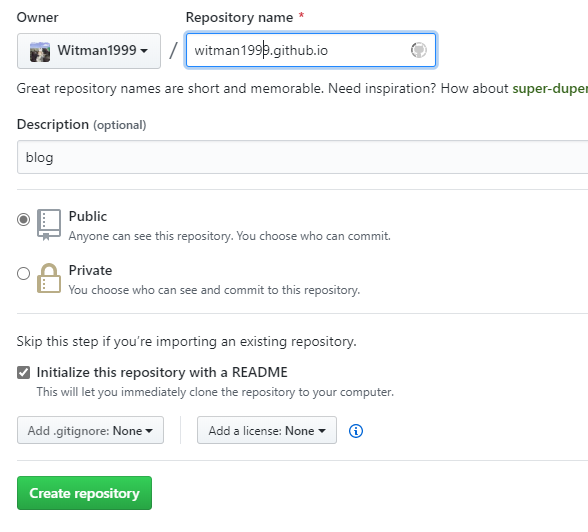Viewport: 588px width, 532px height.
Task: Select the Public radio button
Action: 23,219
